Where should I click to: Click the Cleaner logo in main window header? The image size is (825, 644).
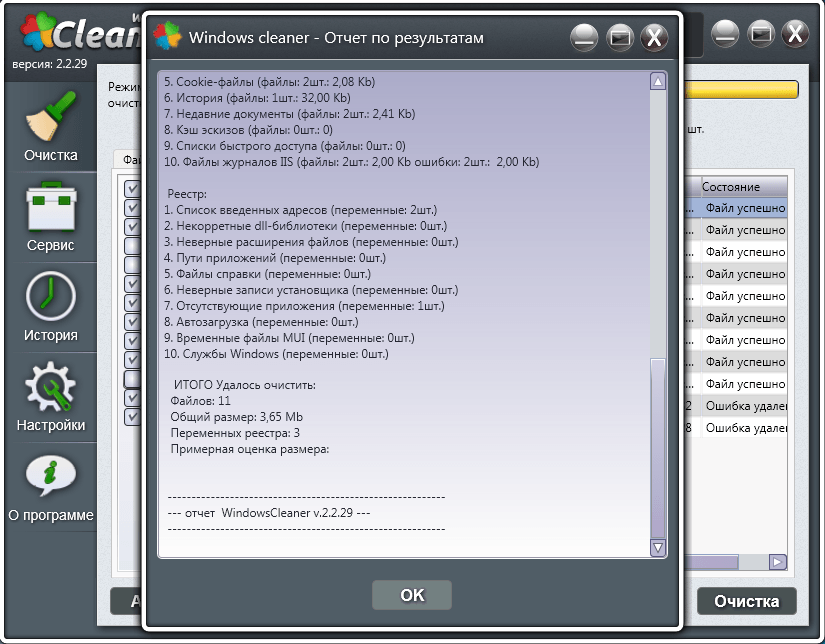(79, 32)
